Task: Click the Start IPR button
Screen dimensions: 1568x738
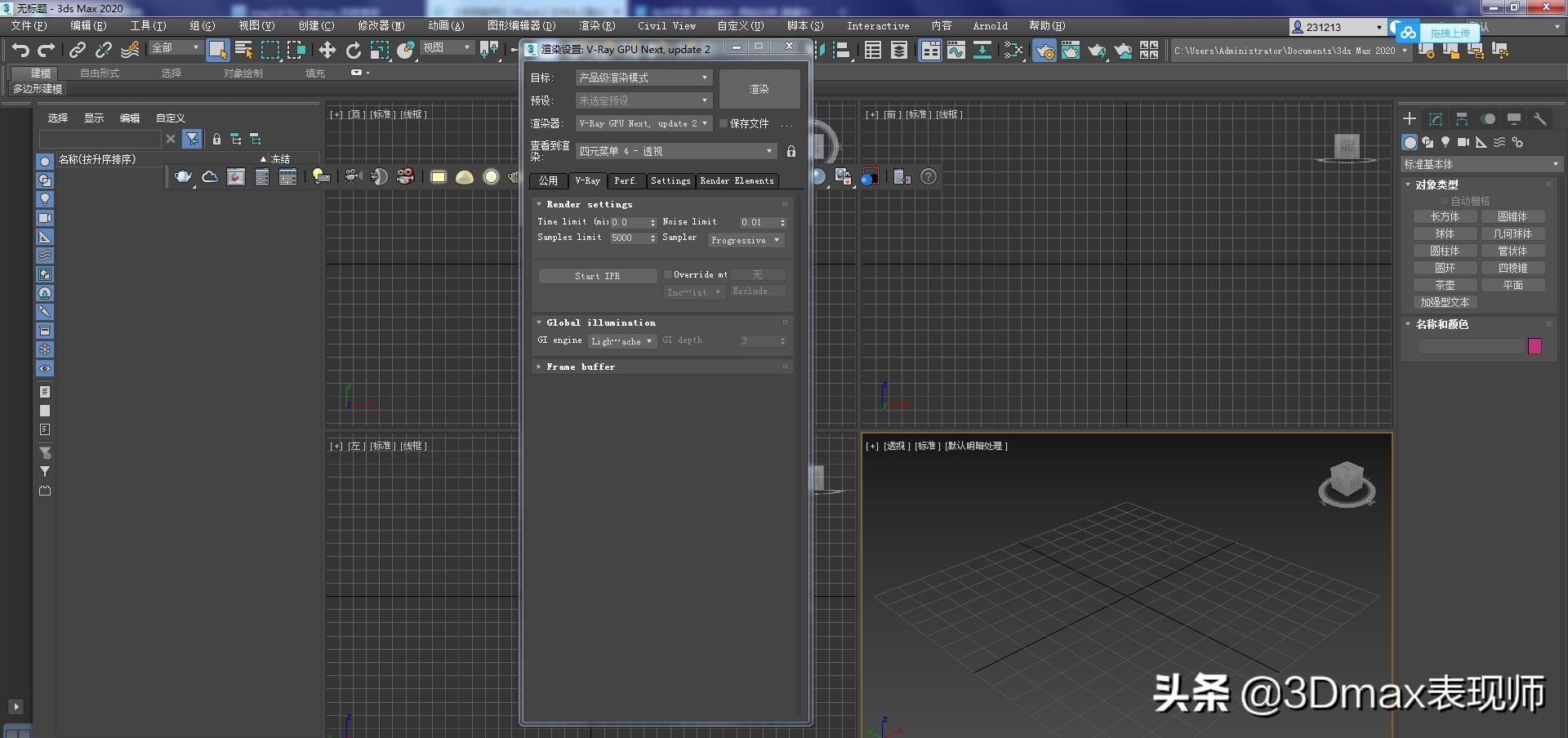Action: (596, 276)
